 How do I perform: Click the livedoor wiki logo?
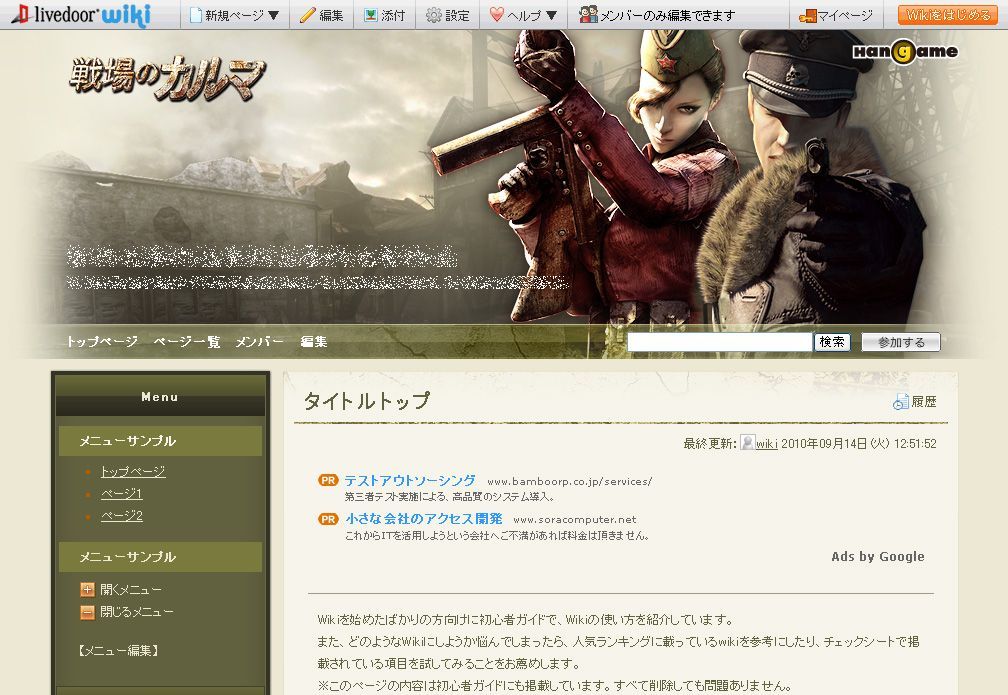coord(82,14)
